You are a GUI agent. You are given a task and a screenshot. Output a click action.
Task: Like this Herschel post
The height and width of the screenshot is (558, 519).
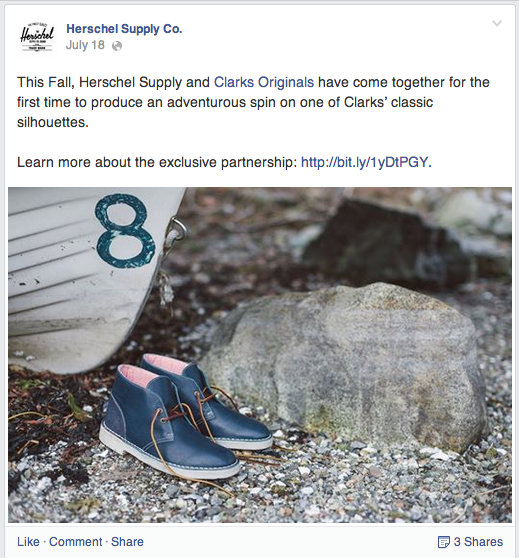28,542
